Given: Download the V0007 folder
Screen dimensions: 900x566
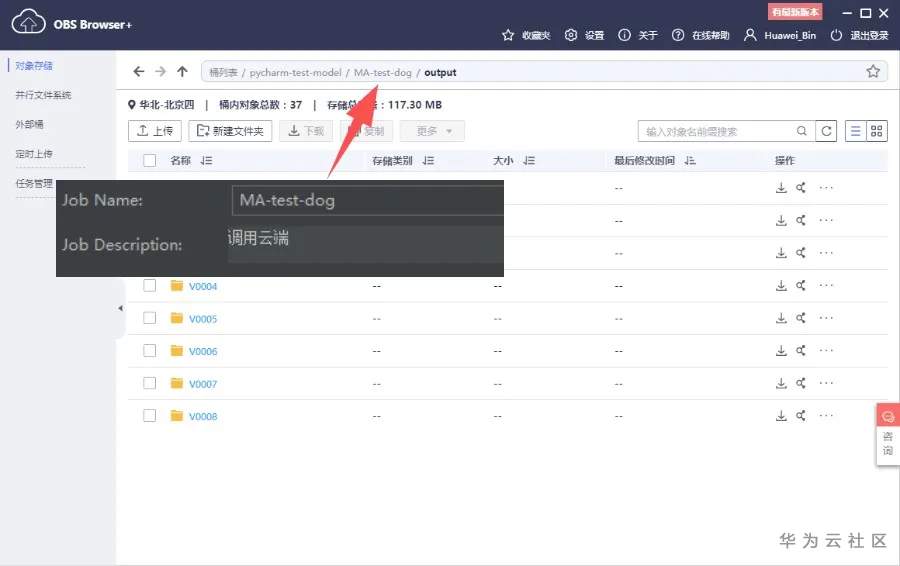Looking at the screenshot, I should [x=781, y=383].
